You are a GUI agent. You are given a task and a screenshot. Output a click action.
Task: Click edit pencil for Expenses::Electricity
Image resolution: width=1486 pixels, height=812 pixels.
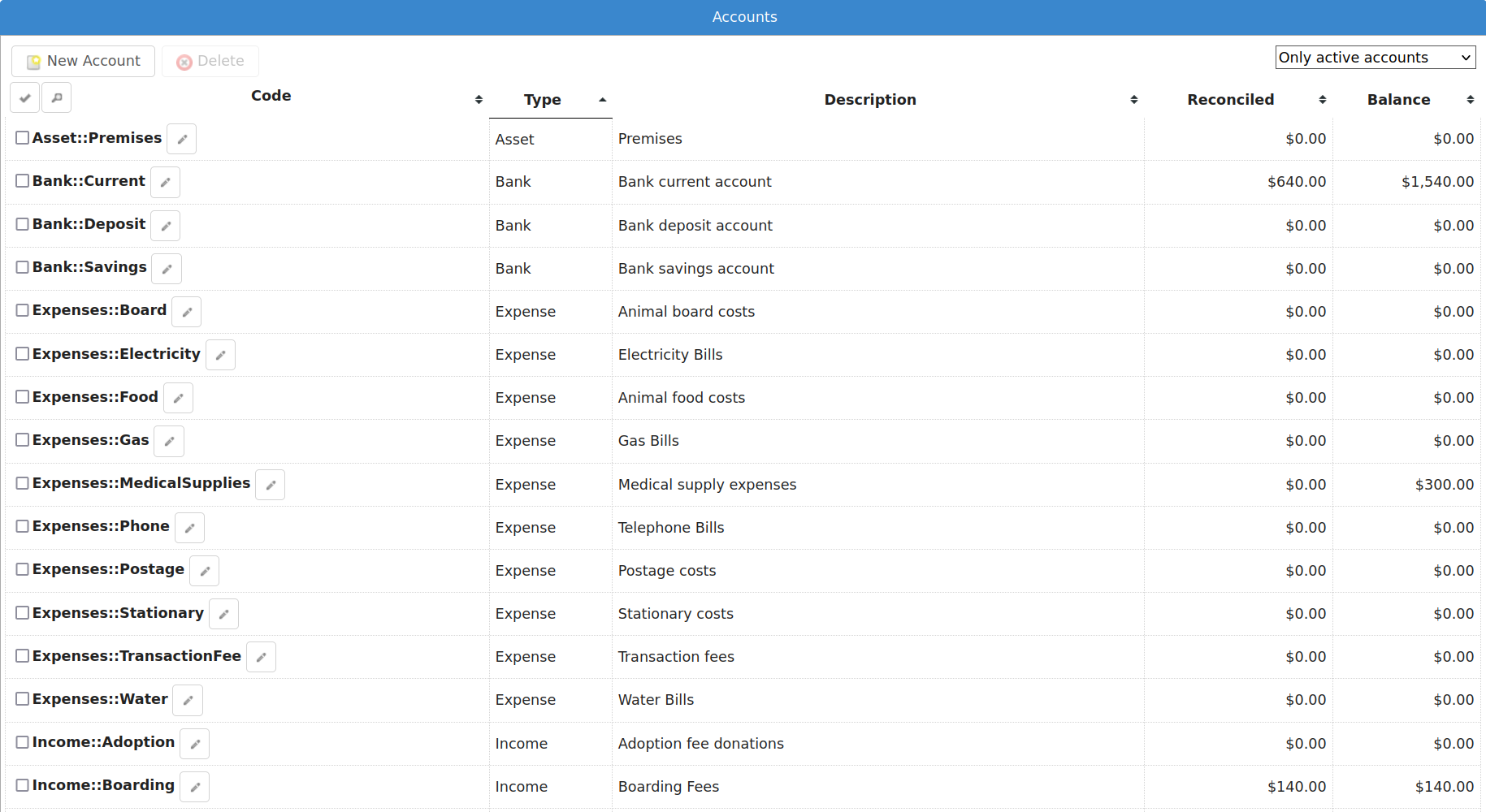[x=220, y=355]
